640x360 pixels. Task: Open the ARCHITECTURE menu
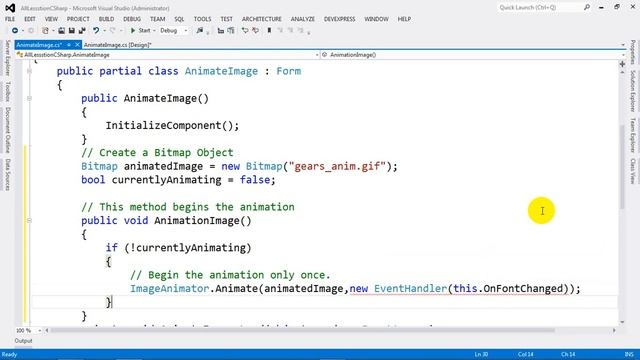(262, 19)
